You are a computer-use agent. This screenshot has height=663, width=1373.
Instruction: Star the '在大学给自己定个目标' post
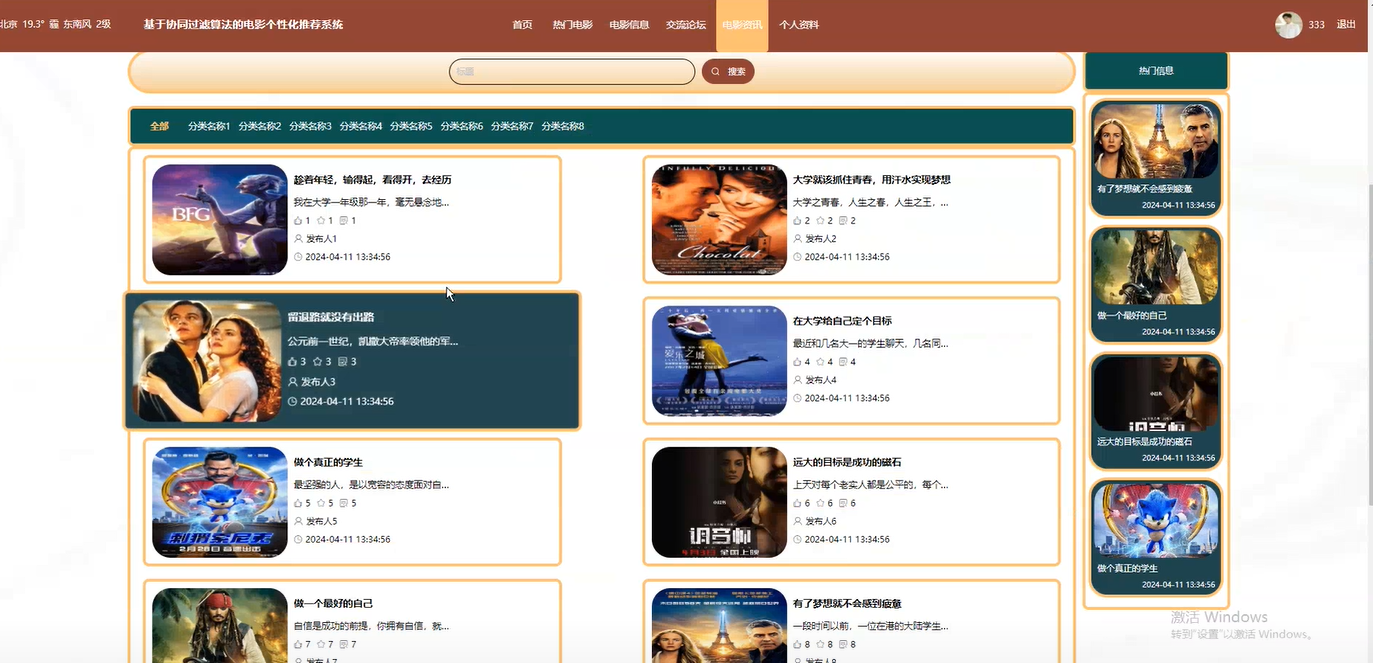(820, 362)
